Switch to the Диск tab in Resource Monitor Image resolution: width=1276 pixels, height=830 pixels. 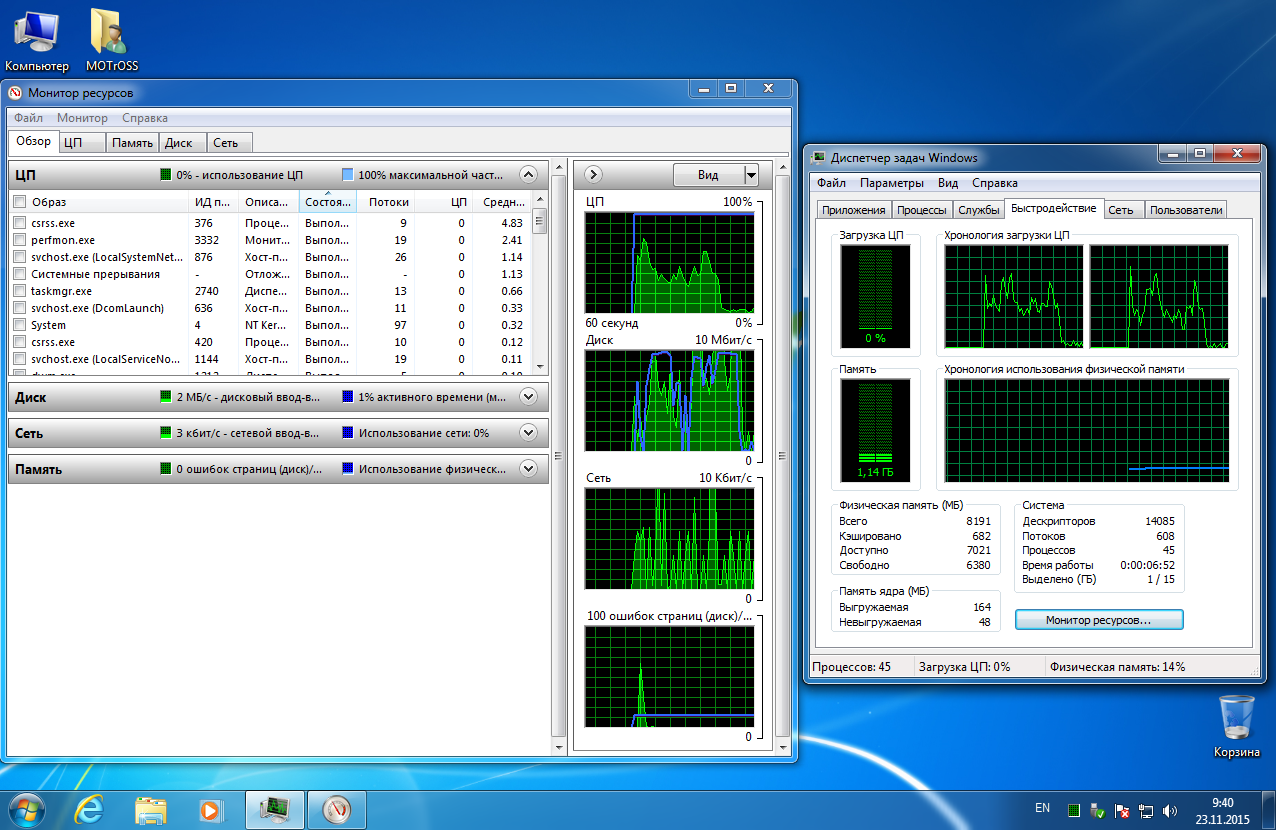(182, 143)
